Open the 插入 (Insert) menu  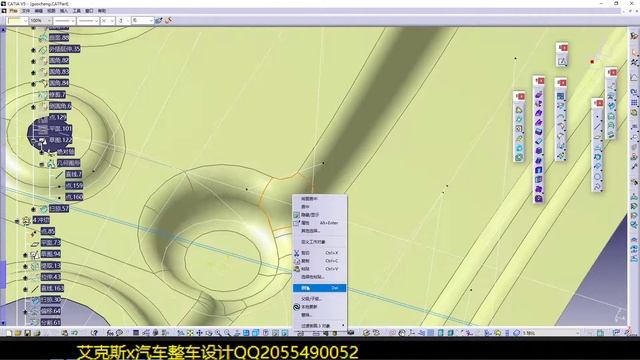pyautogui.click(x=64, y=11)
